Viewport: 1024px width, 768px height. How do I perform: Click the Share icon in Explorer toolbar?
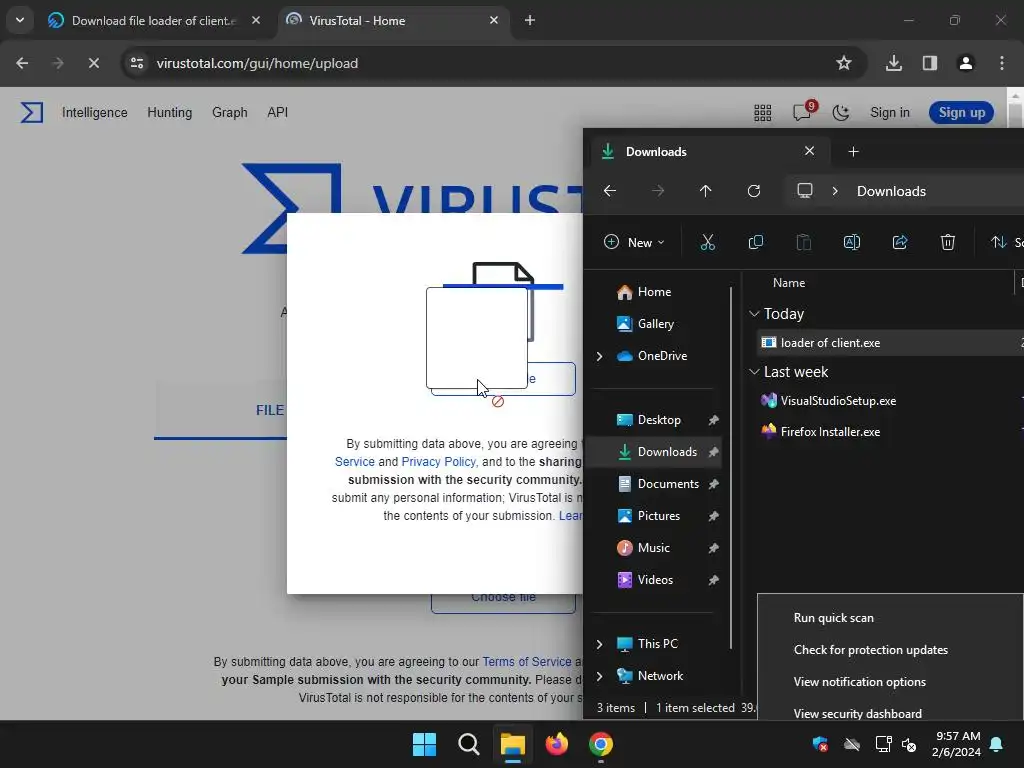[x=900, y=242]
